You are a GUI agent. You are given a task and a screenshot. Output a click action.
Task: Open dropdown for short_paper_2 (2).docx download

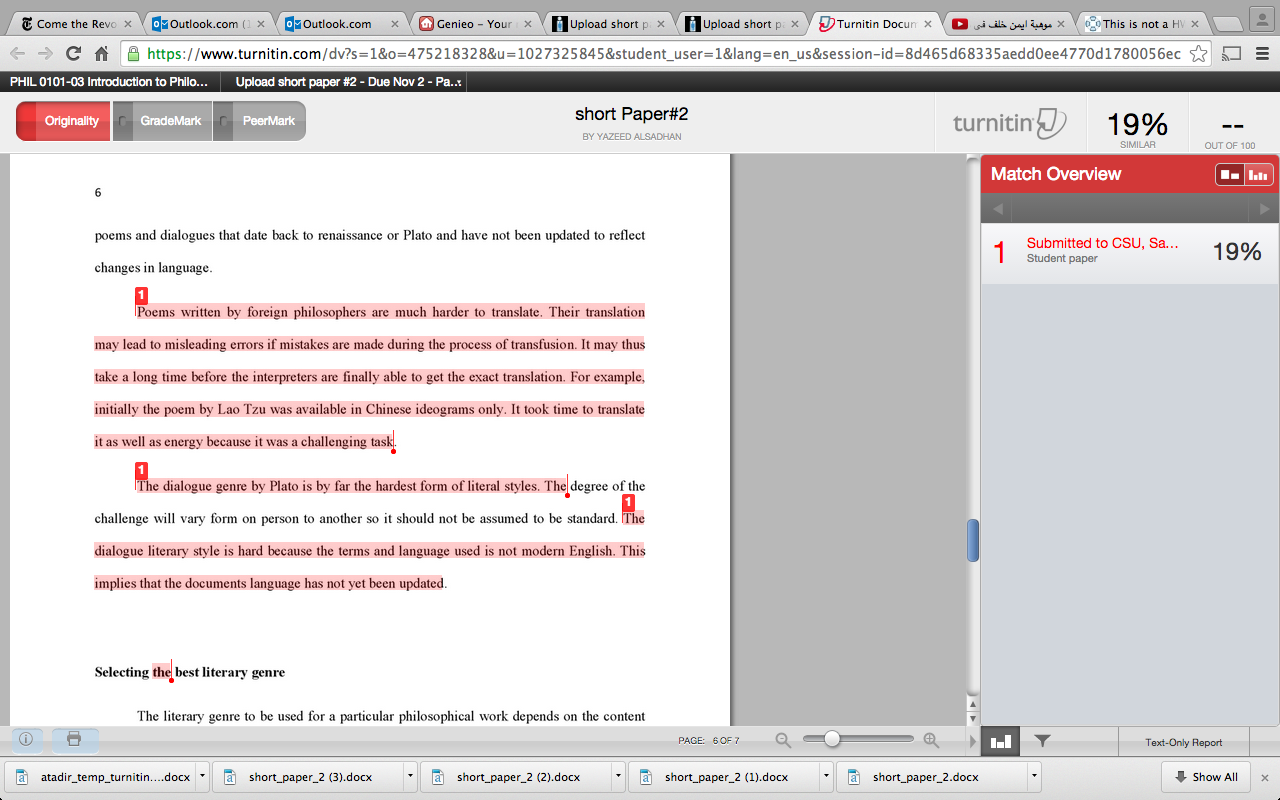618,776
